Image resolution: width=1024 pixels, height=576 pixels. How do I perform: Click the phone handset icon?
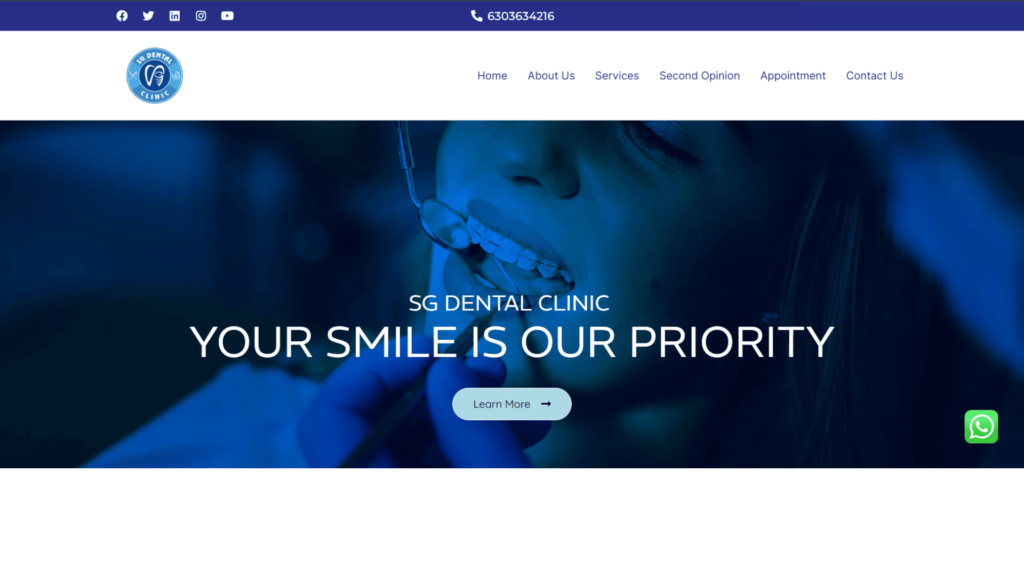477,16
